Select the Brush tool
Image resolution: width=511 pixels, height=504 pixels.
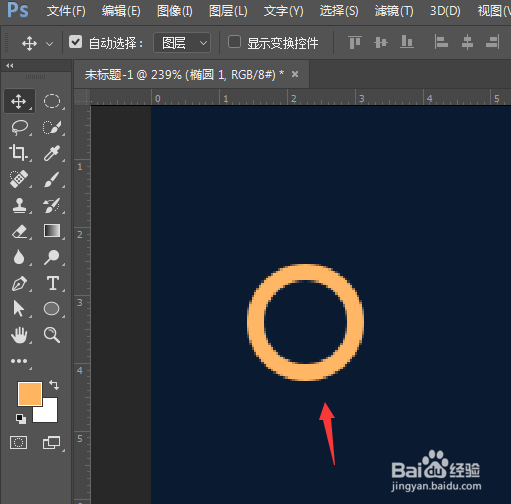pos(52,179)
